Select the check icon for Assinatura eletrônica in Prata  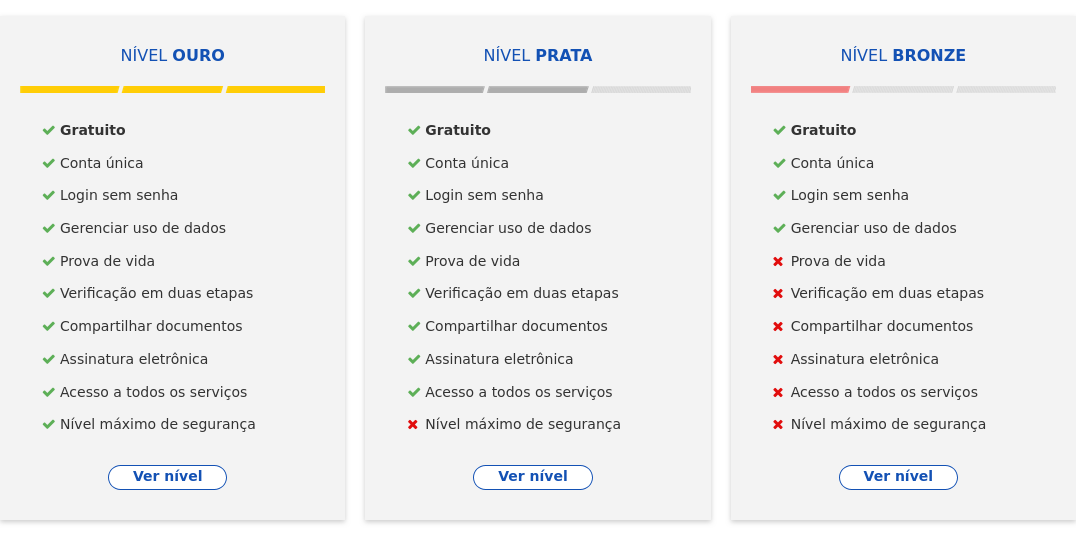pos(413,359)
